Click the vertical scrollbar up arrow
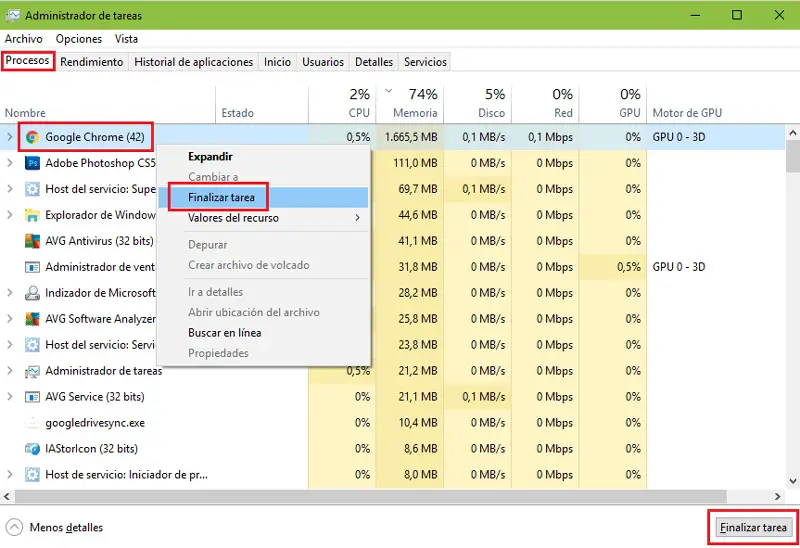This screenshot has height=548, width=800. point(792,133)
